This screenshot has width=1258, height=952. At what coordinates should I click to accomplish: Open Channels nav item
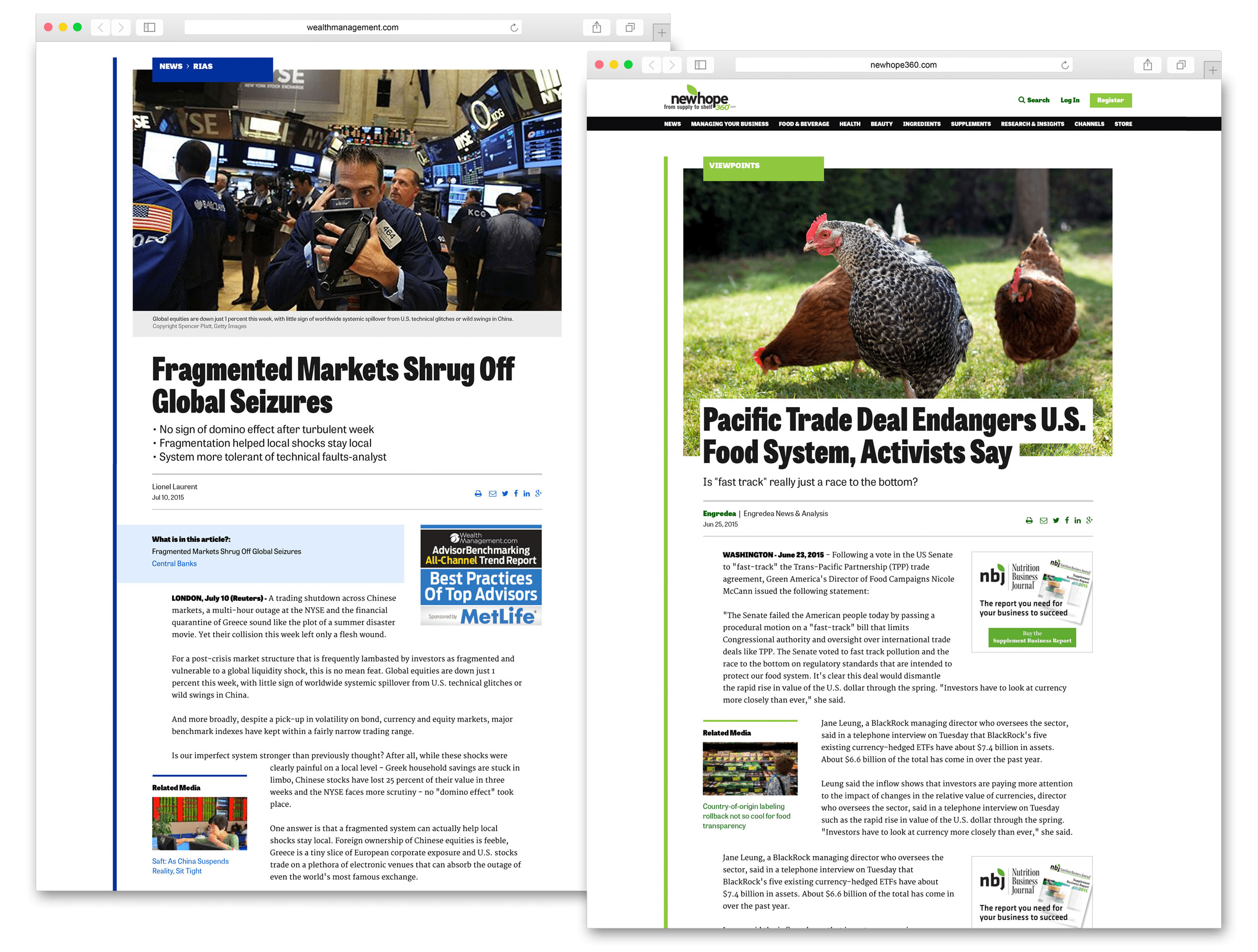1089,124
